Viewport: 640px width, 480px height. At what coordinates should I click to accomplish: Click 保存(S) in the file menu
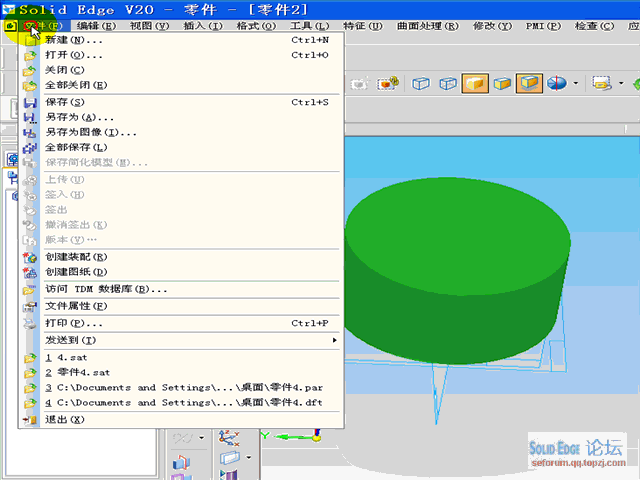pos(182,102)
